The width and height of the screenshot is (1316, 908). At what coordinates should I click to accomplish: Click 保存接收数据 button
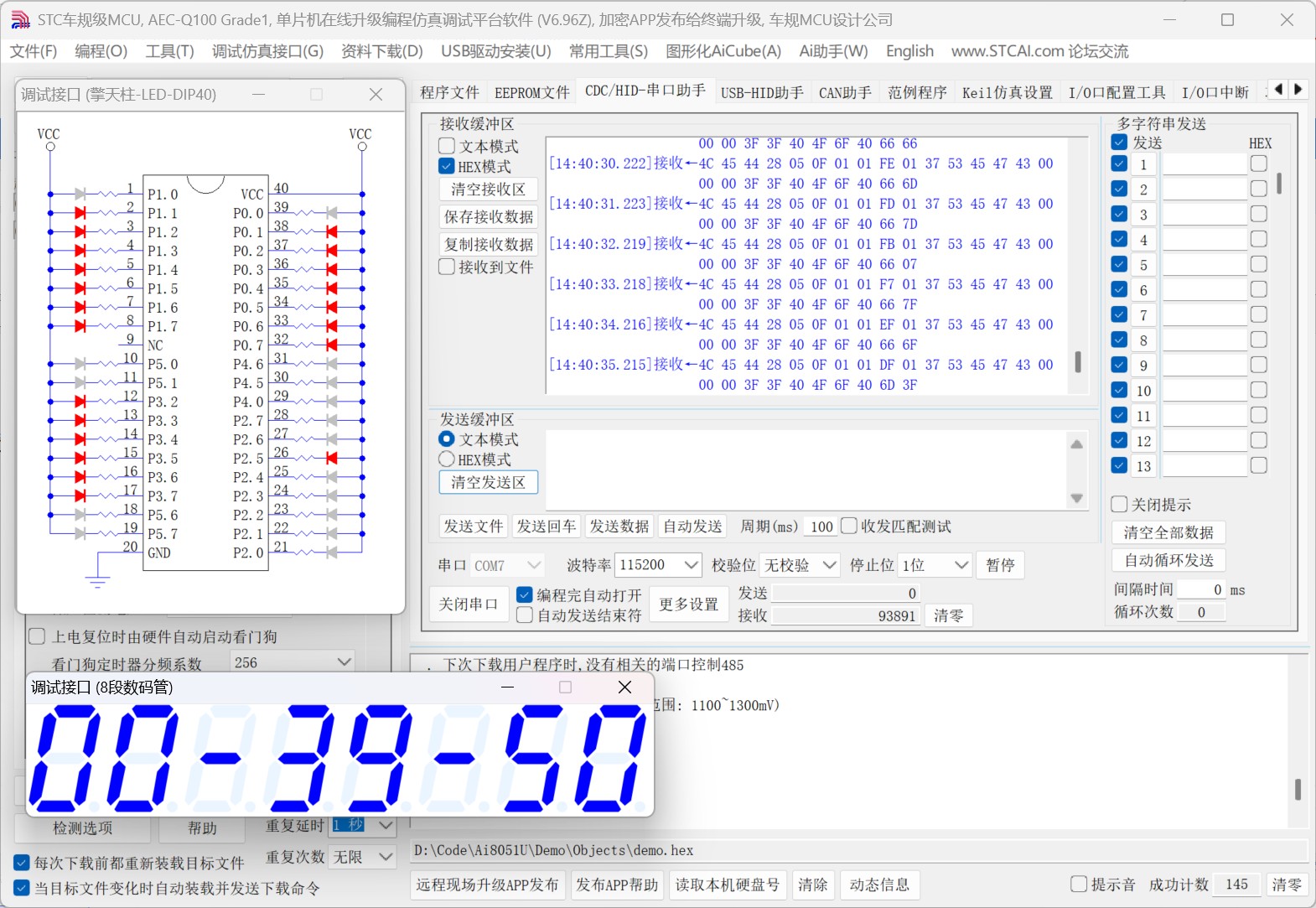(488, 217)
